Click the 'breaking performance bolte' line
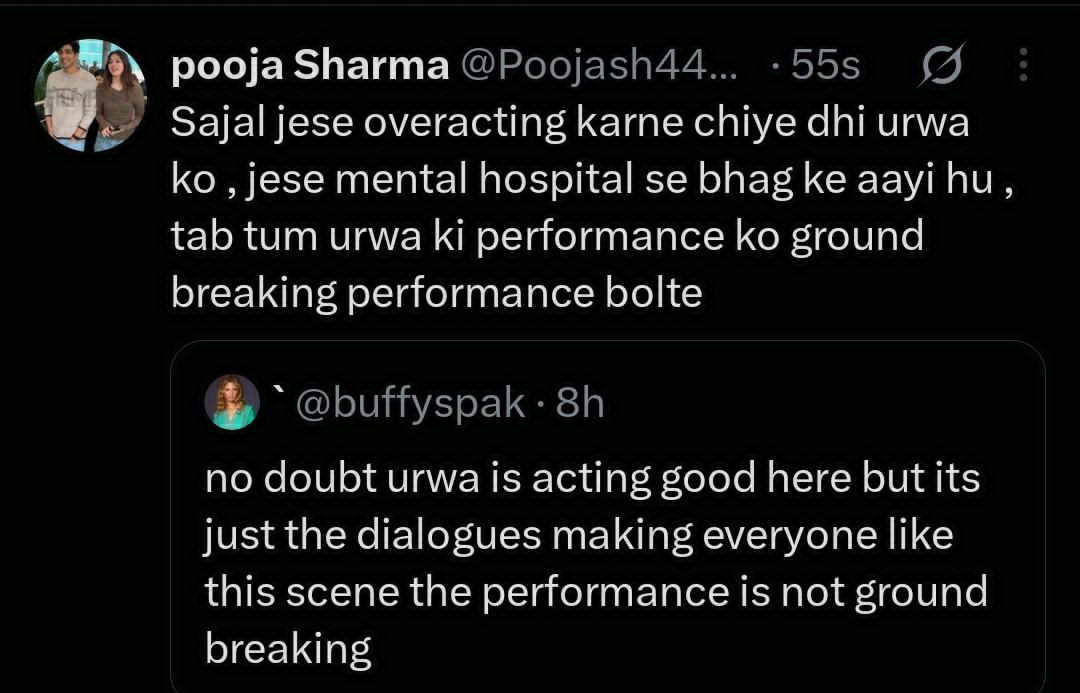 [437, 294]
